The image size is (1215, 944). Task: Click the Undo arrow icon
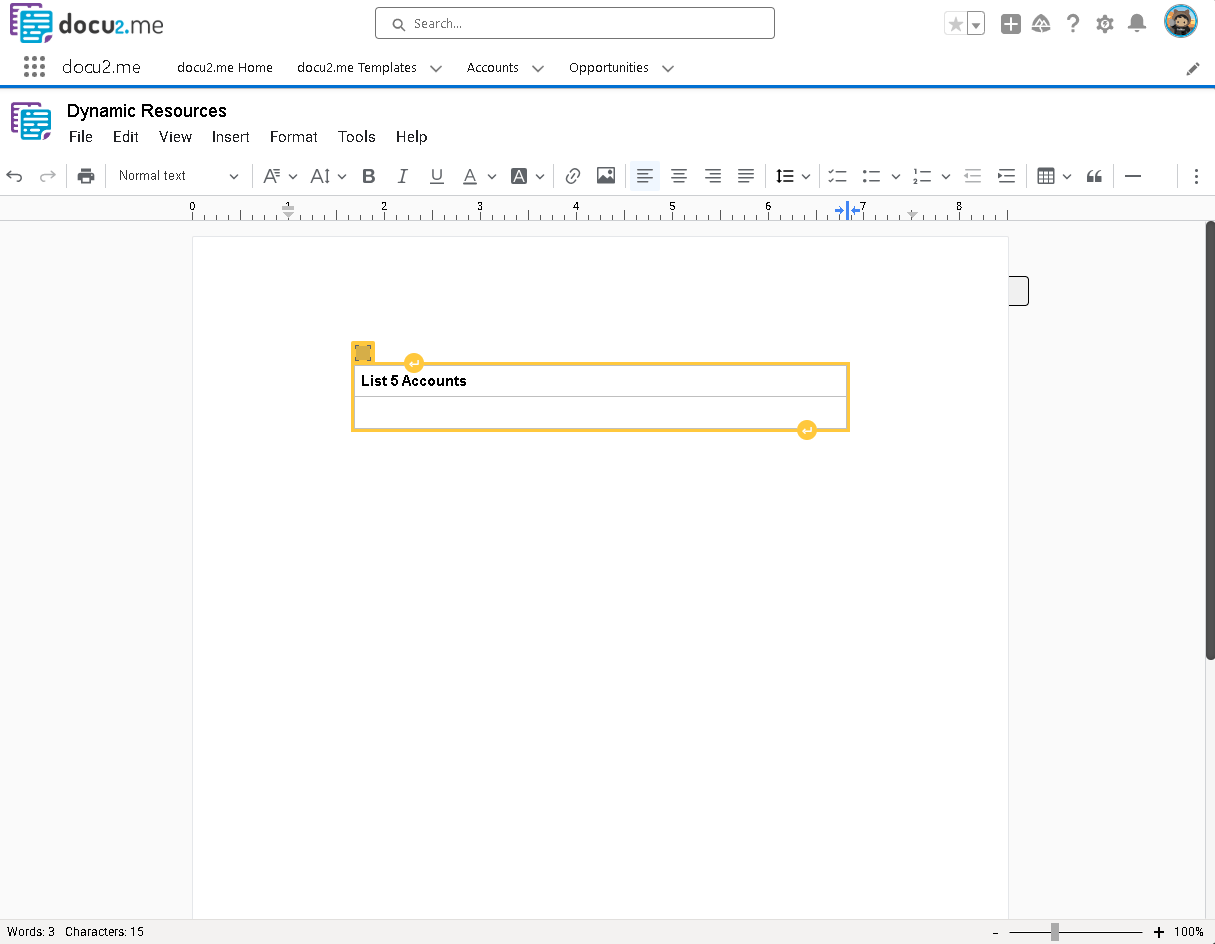[14, 176]
